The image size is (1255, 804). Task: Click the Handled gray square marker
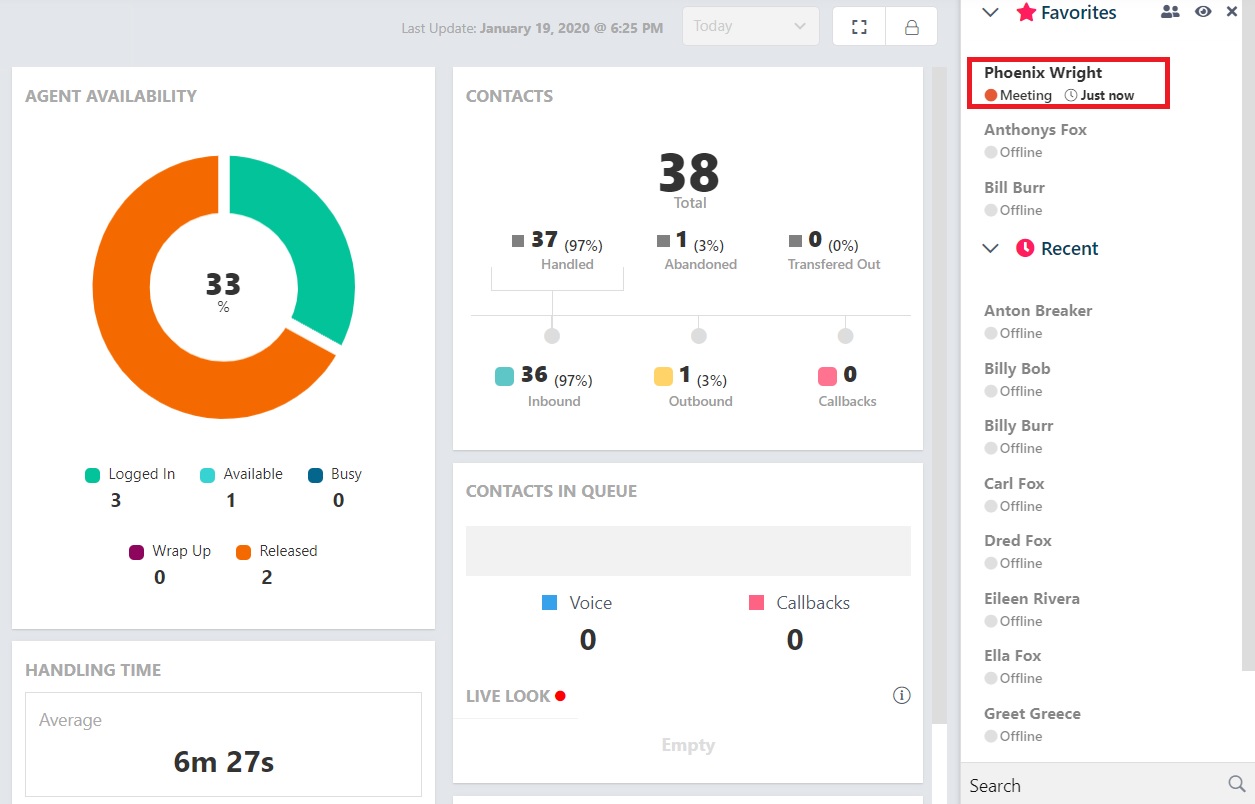[x=518, y=241]
